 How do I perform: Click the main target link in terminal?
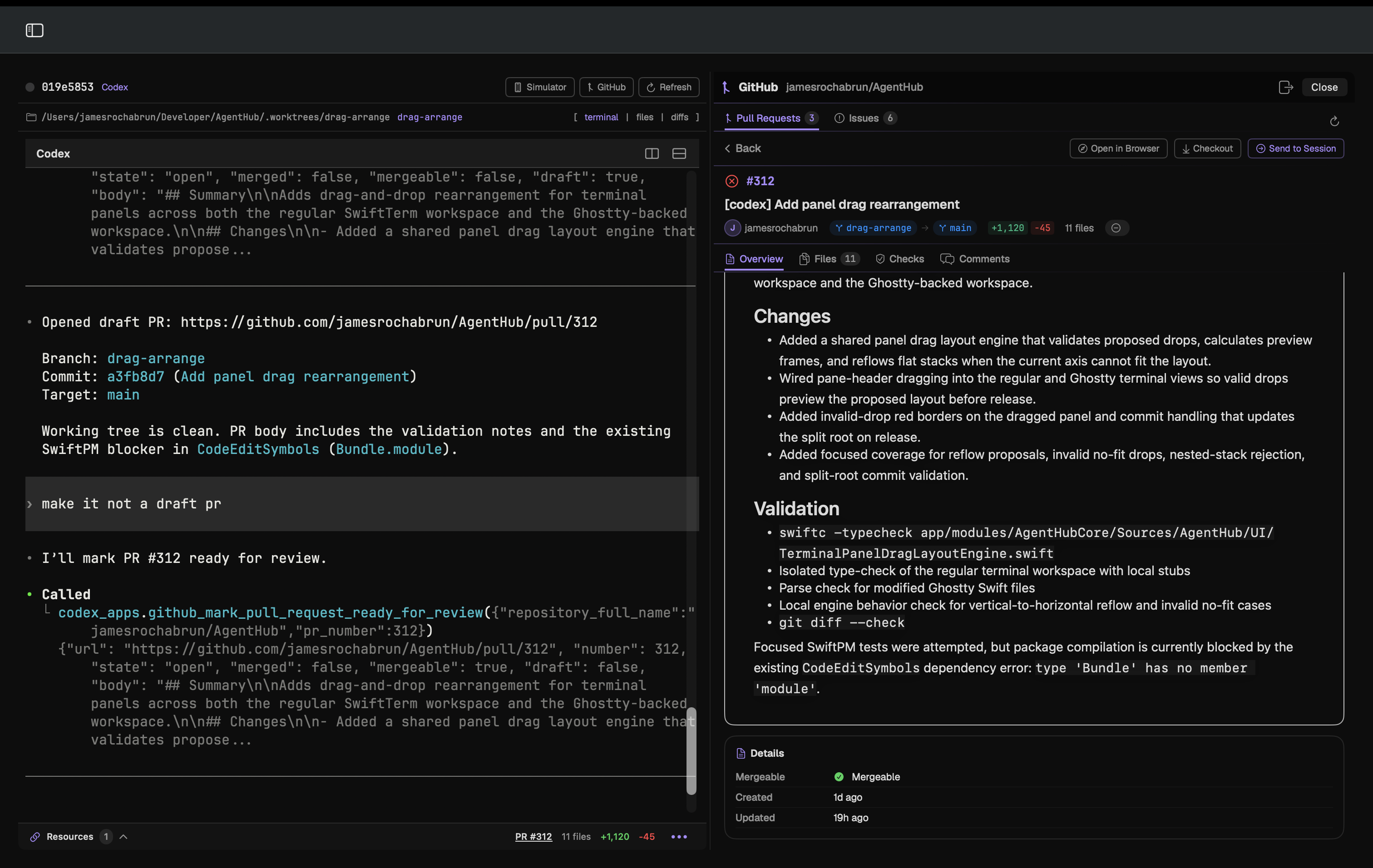point(123,395)
